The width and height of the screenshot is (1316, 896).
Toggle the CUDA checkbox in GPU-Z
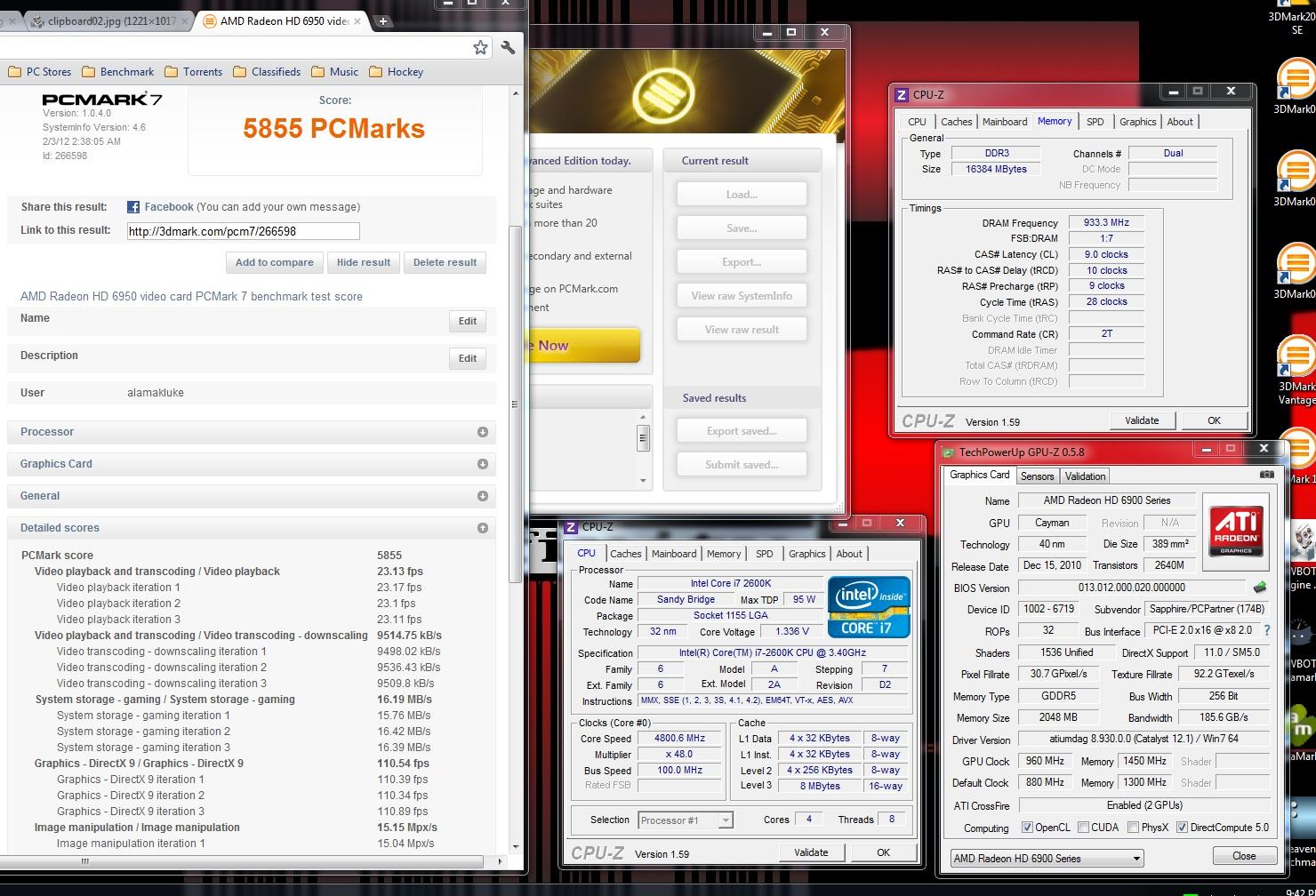[1083, 828]
